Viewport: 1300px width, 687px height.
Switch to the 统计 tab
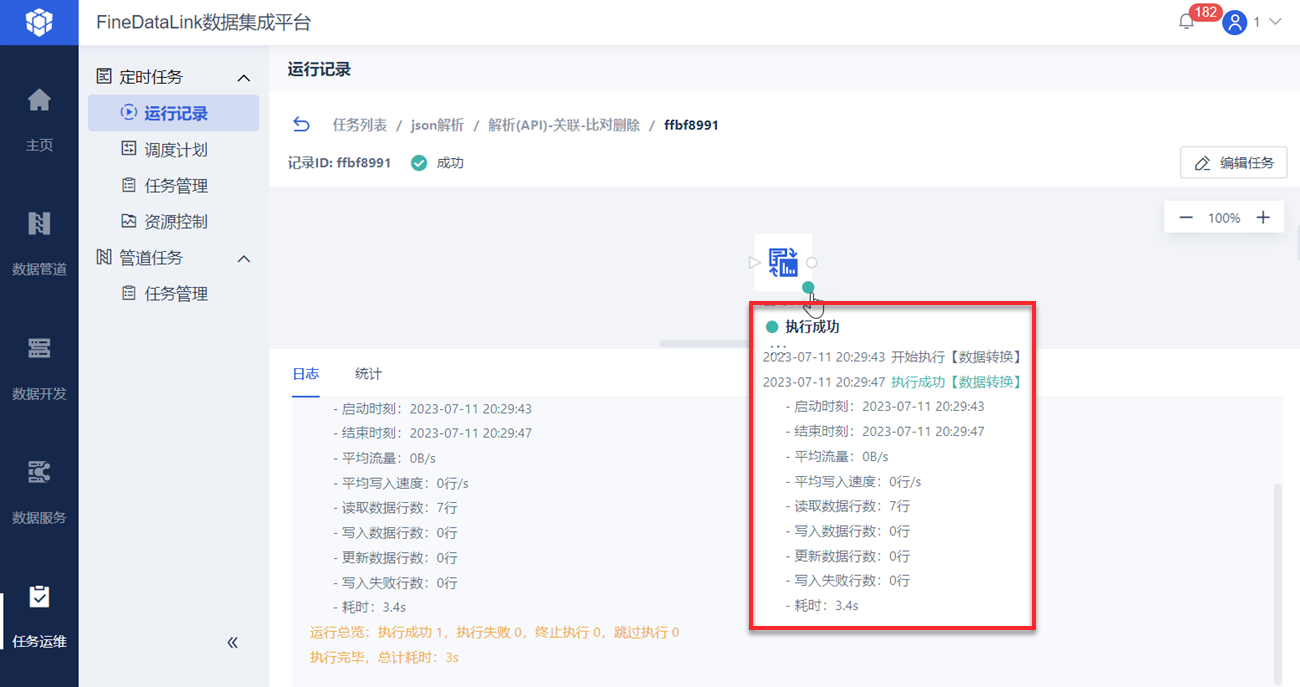368,374
